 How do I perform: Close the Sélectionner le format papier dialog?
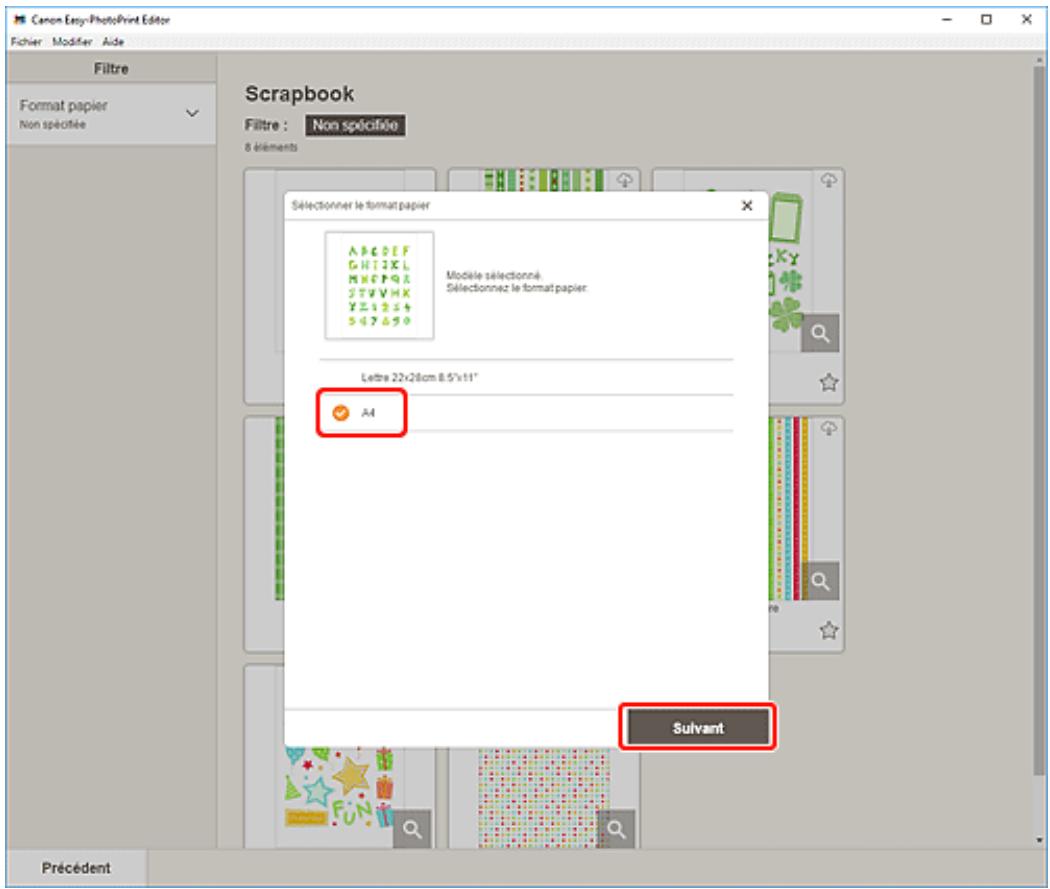(x=747, y=206)
